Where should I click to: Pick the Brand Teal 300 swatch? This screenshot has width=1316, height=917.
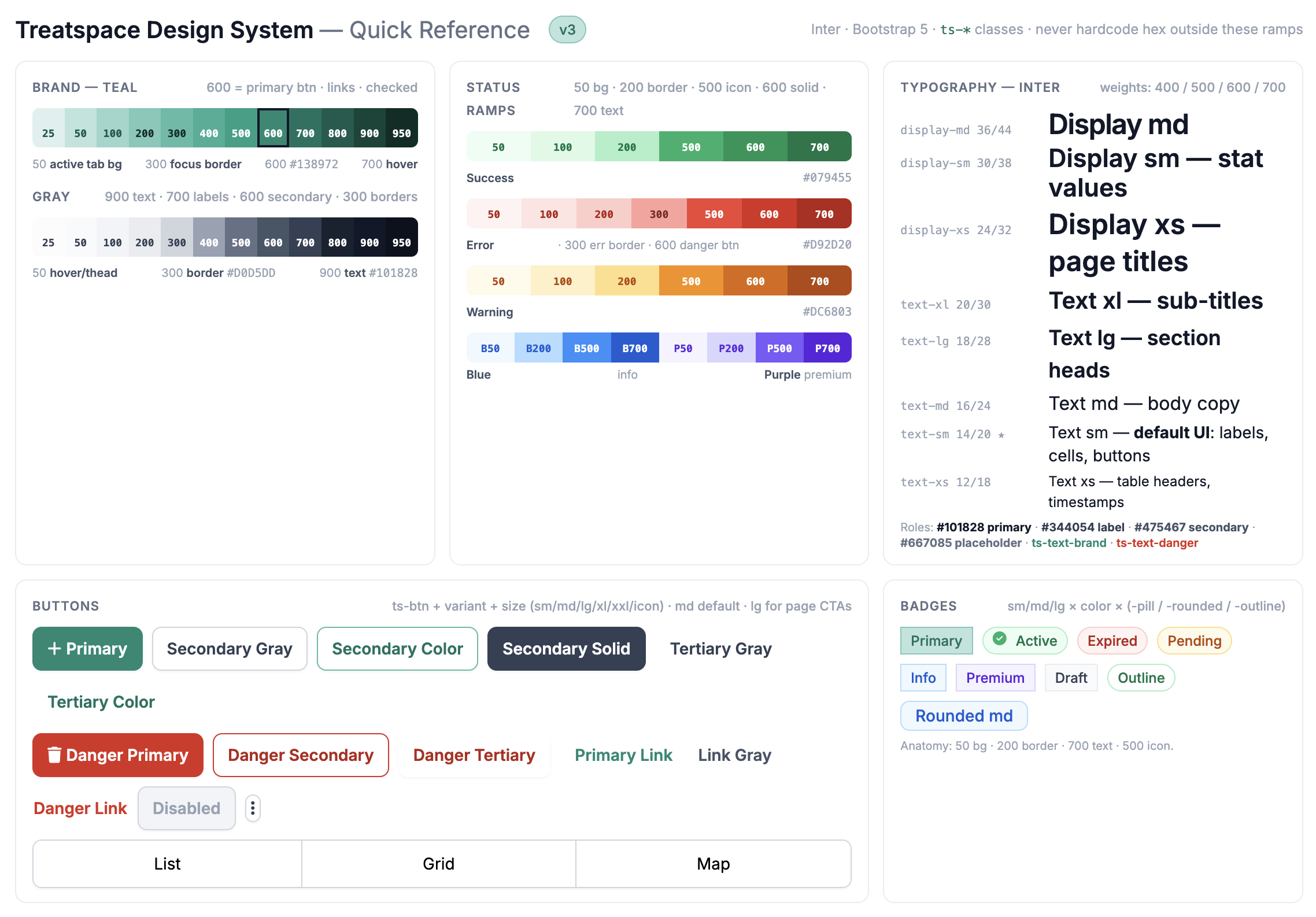[x=177, y=128]
